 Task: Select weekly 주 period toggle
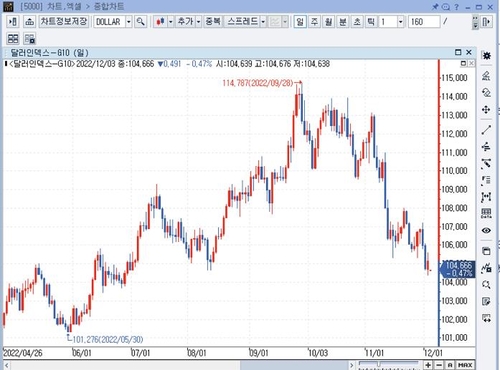click(314, 22)
